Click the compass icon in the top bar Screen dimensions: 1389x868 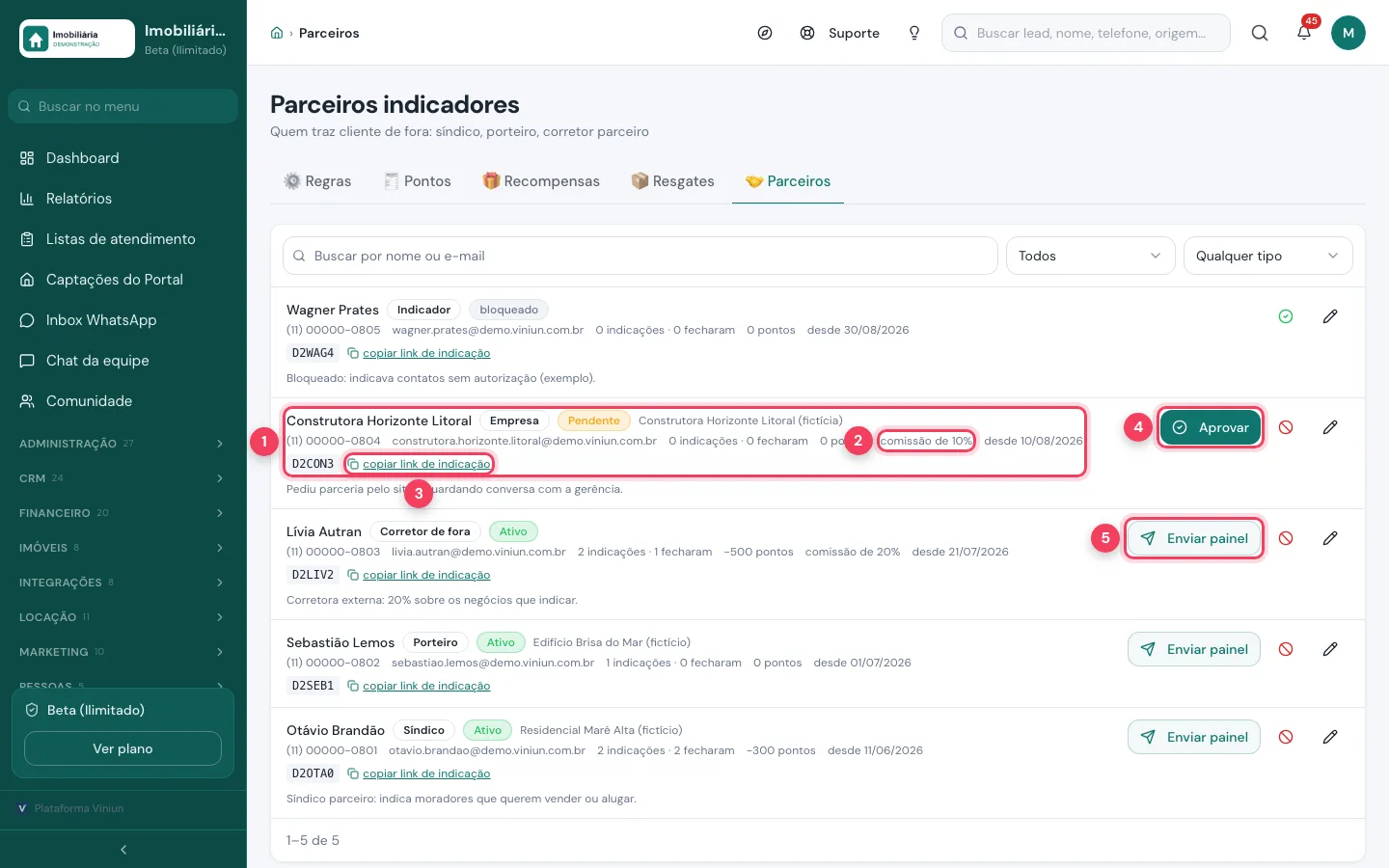click(x=765, y=33)
